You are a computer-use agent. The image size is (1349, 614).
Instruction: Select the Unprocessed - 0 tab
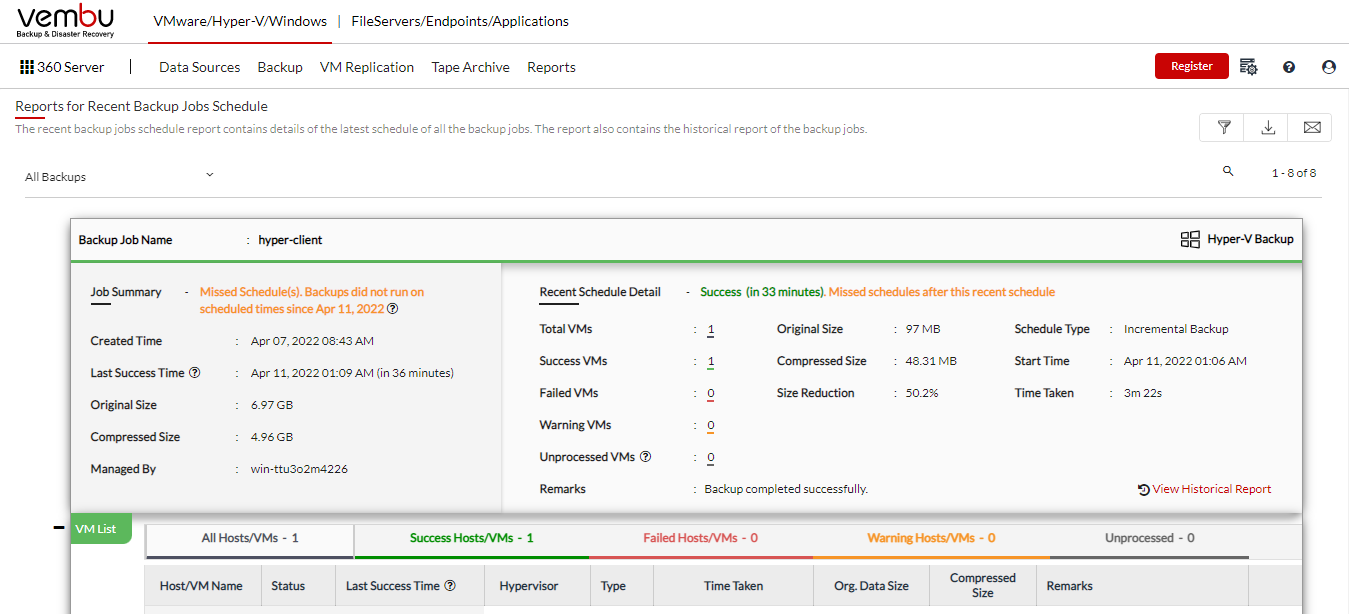(x=1150, y=539)
